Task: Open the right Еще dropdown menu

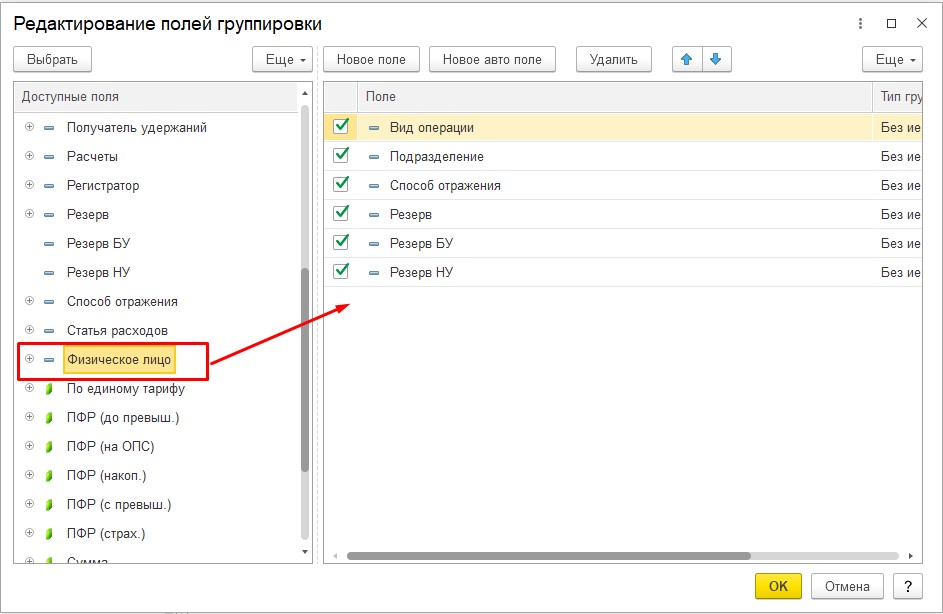Action: click(892, 60)
